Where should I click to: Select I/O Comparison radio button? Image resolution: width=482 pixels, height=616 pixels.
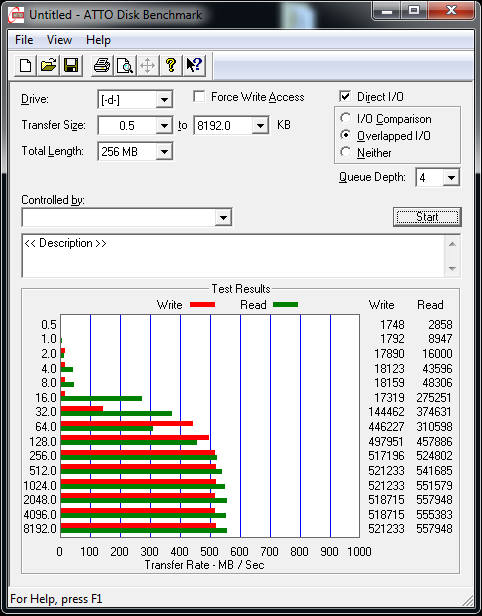(346, 118)
